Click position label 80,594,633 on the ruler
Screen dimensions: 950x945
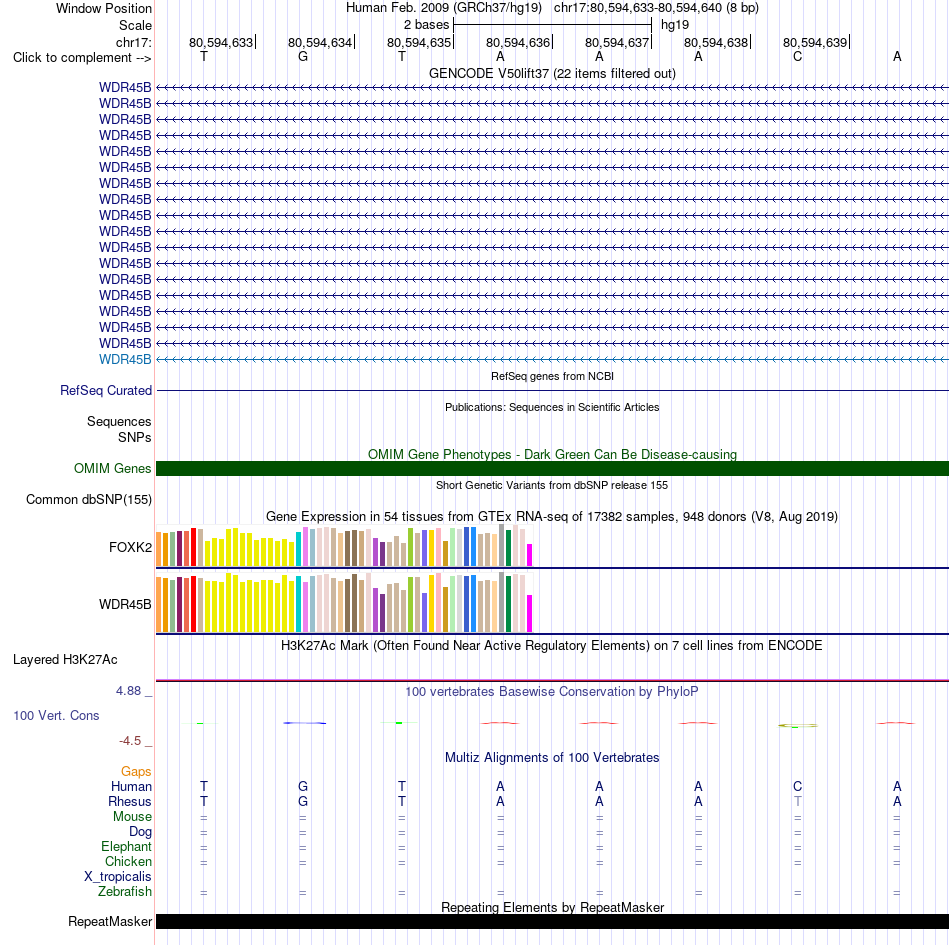(221, 42)
